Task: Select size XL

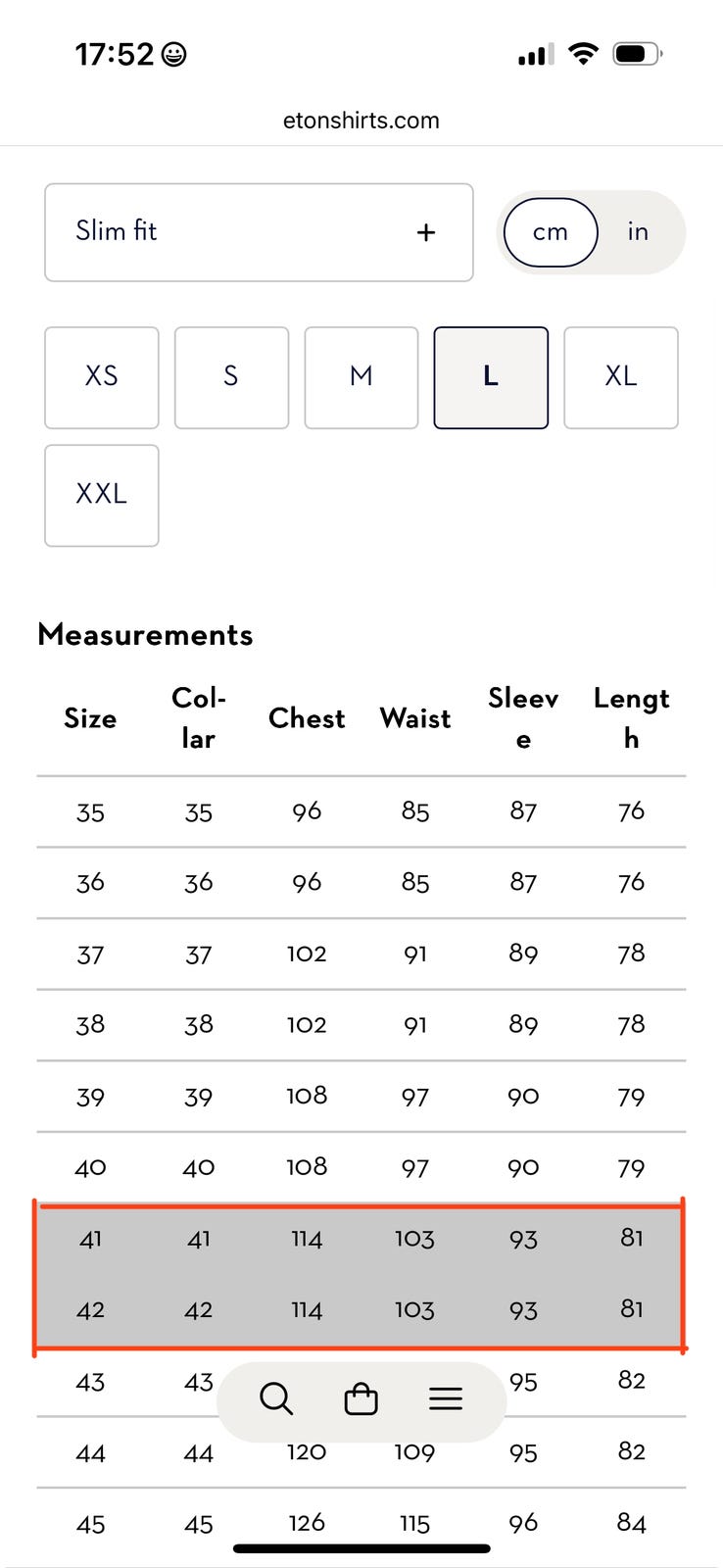Action: click(x=621, y=377)
